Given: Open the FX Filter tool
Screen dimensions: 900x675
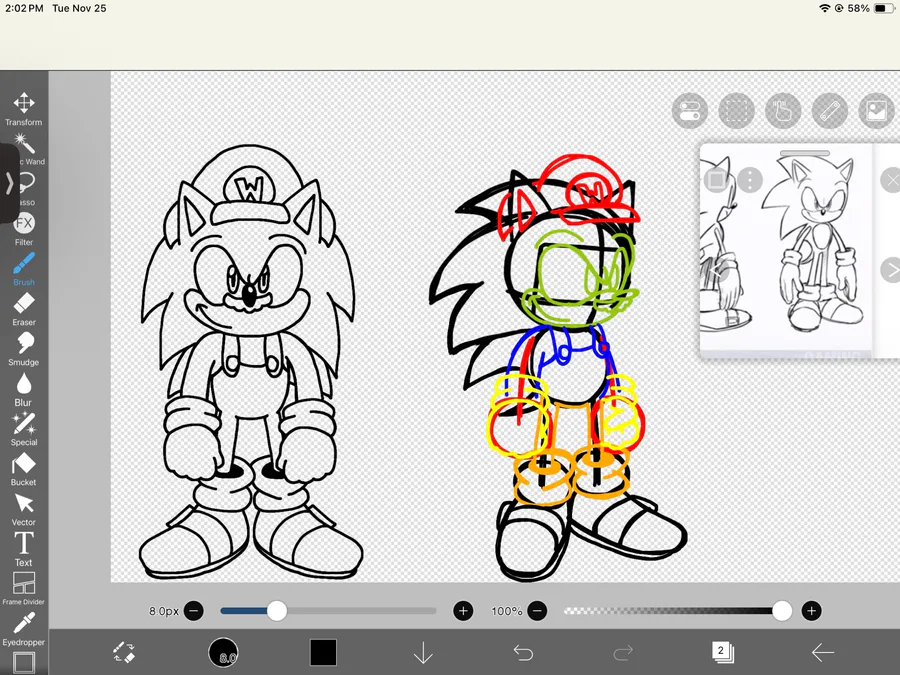Looking at the screenshot, I should click(24, 229).
